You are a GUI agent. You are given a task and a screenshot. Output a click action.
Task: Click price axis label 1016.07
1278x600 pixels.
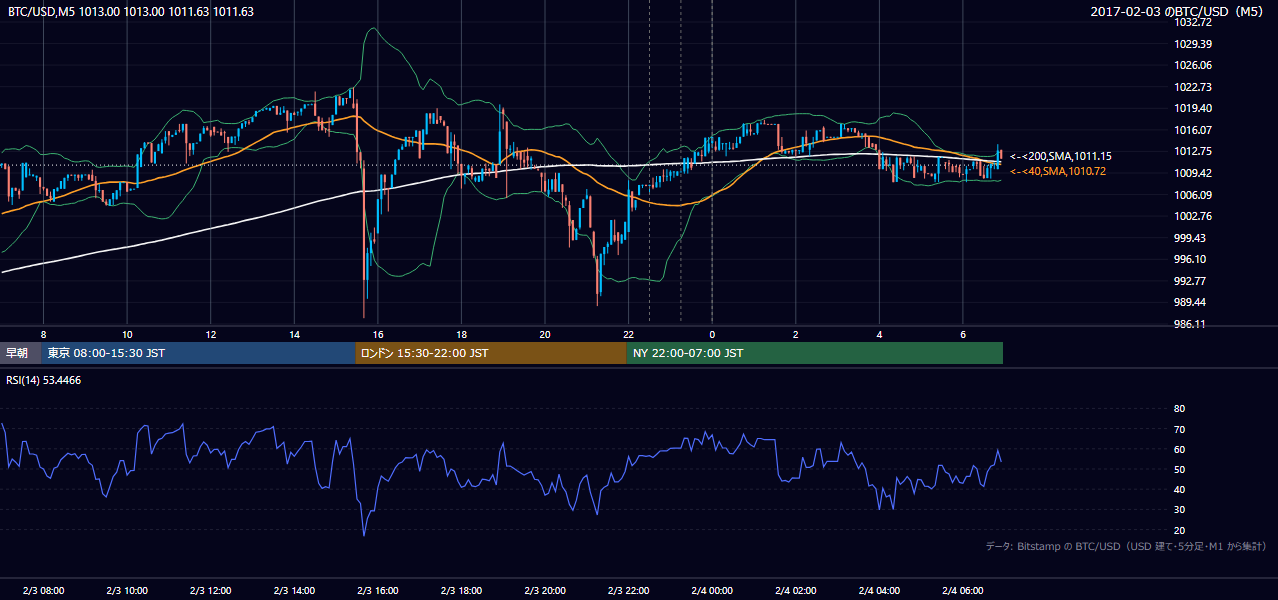click(1193, 130)
